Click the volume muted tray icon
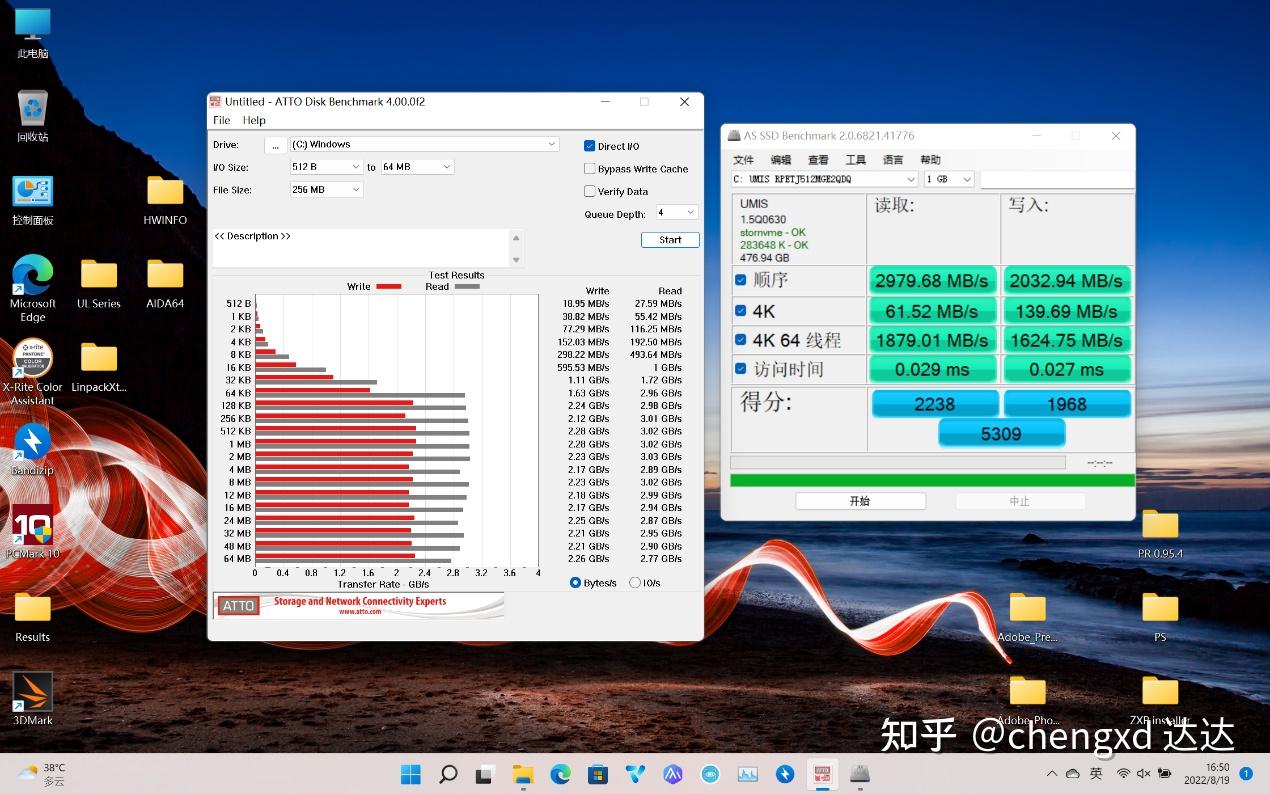 (1144, 774)
